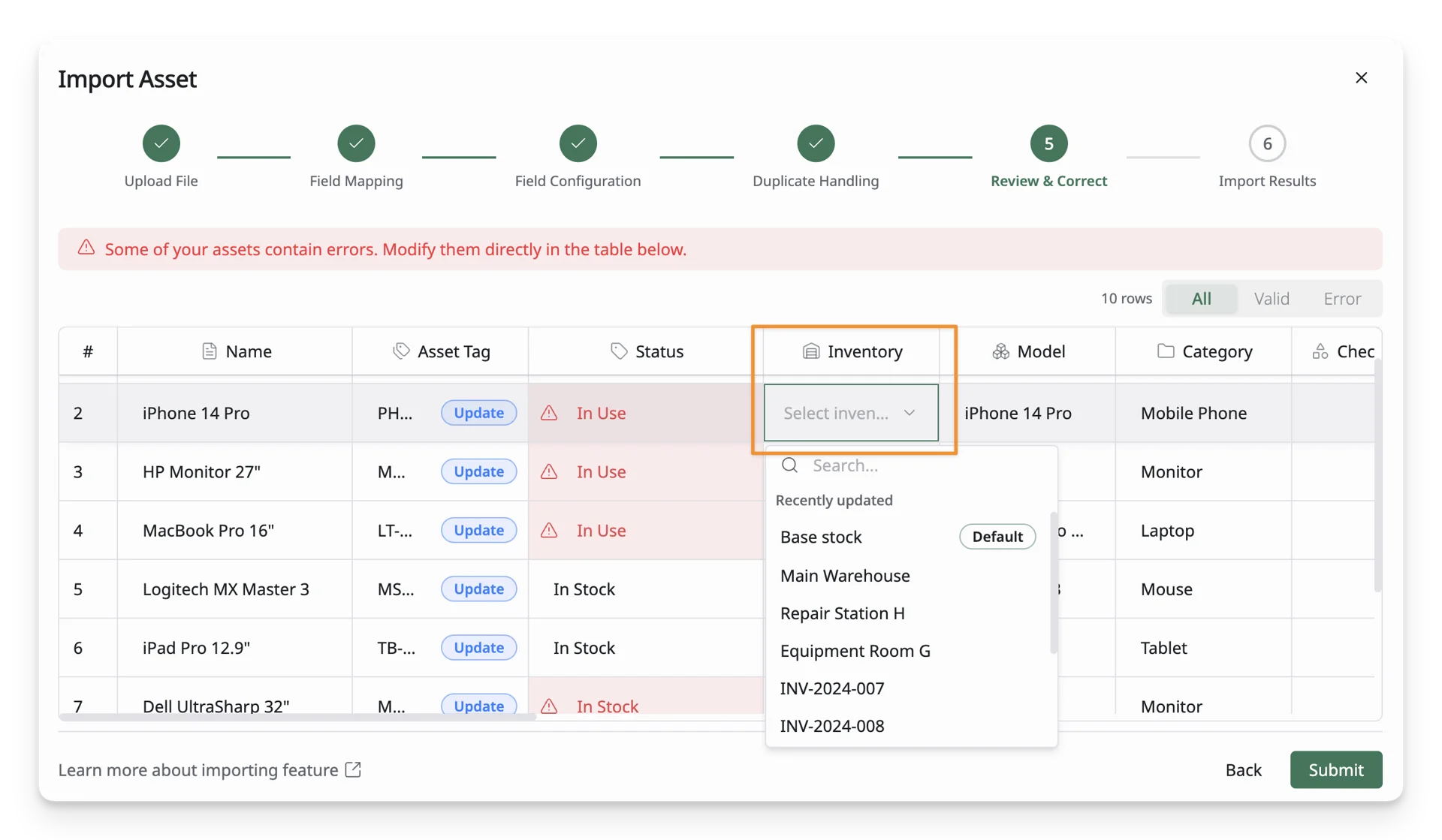Click the Upload File step checkmark
Image resolution: width=1442 pixels, height=840 pixels.
[x=161, y=143]
